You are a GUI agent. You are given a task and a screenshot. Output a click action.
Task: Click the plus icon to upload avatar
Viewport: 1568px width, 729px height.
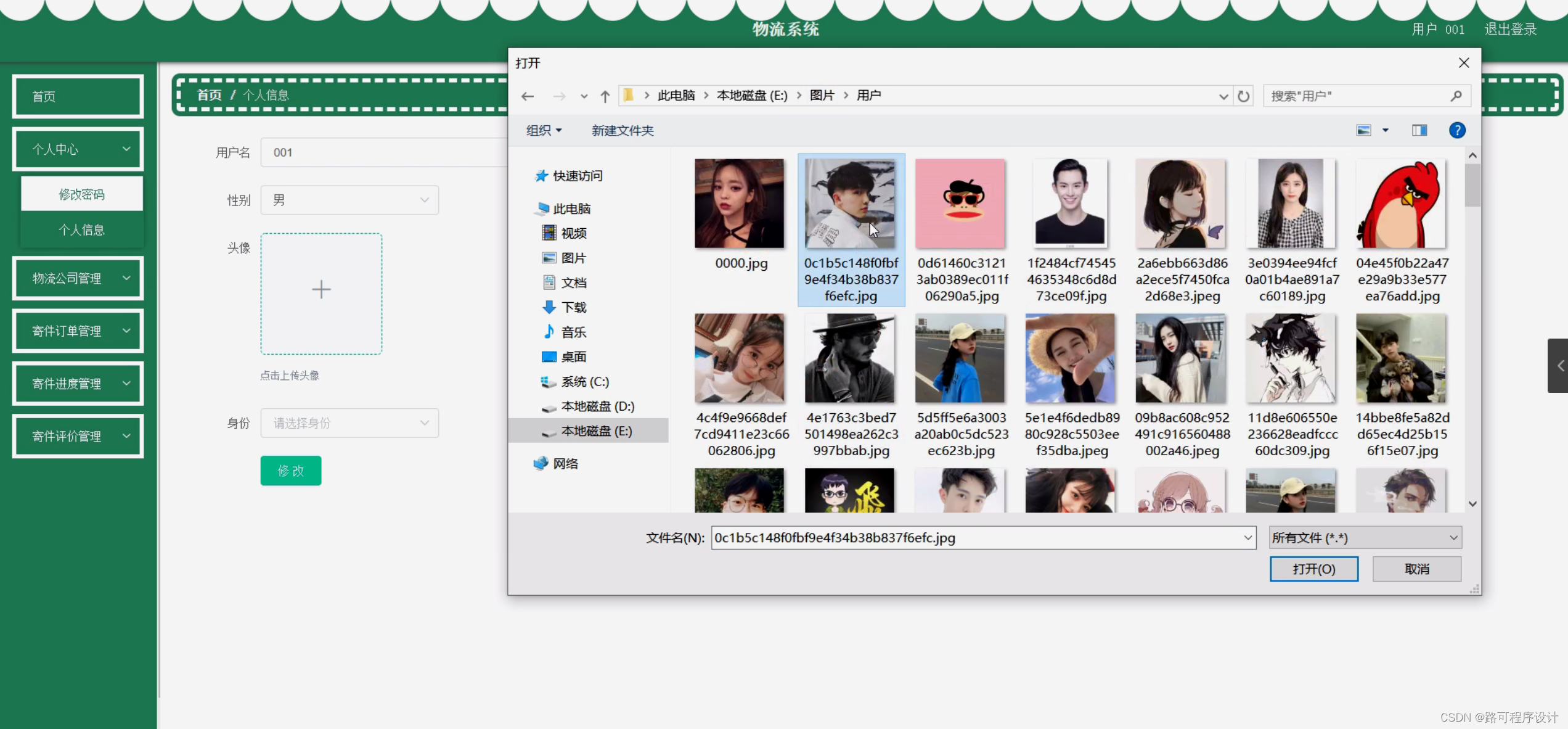(x=321, y=290)
